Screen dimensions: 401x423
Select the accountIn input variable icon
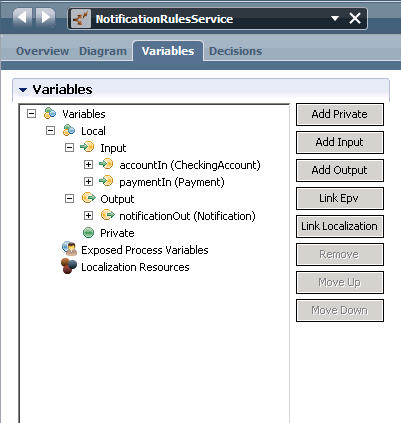coord(106,164)
